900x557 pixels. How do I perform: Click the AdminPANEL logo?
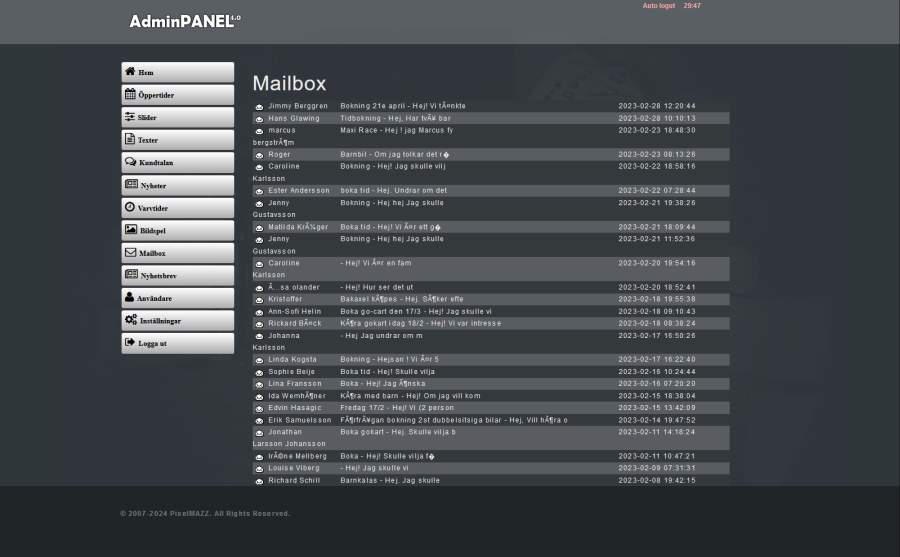click(x=185, y=21)
